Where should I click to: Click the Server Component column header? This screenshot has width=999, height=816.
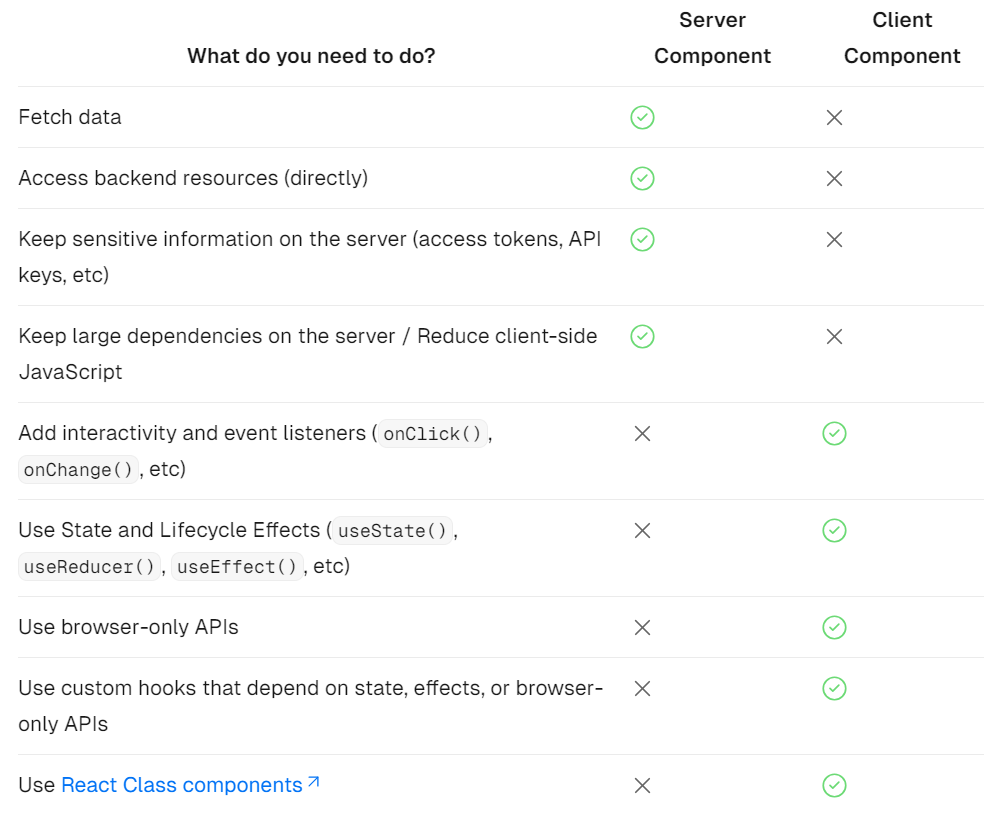point(712,38)
